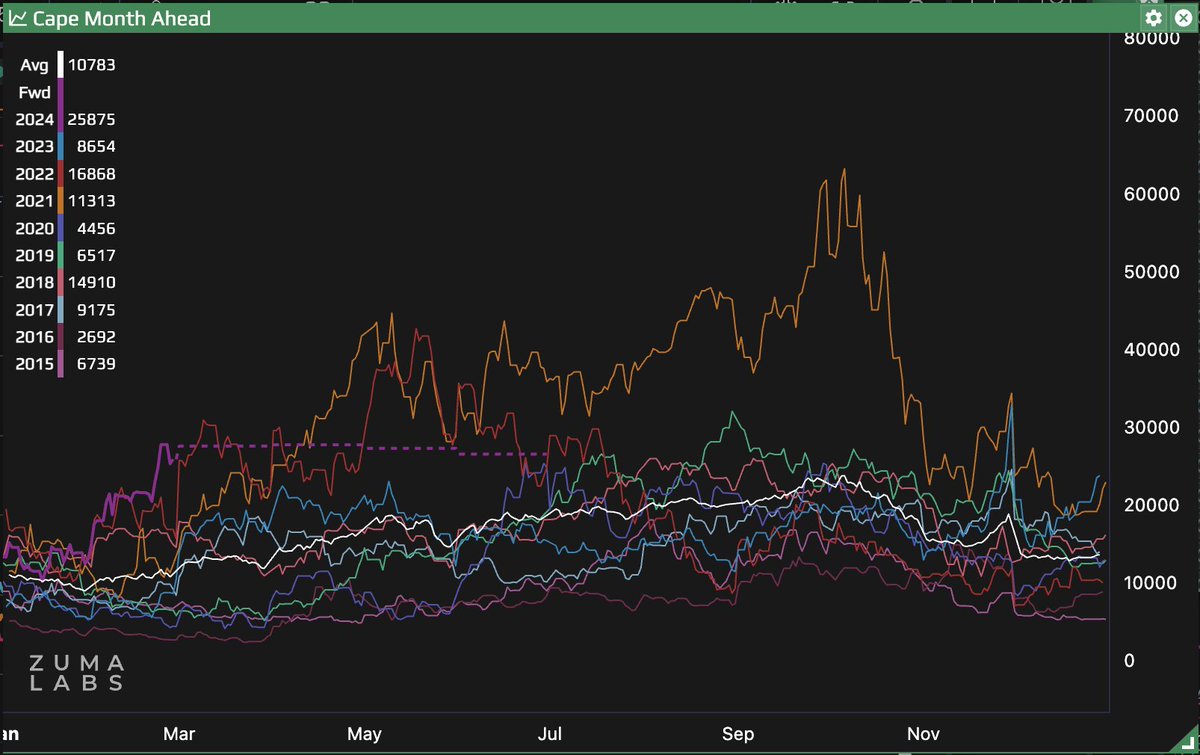Click the 2022 legend label
This screenshot has height=755, width=1200.
pyautogui.click(x=34, y=174)
